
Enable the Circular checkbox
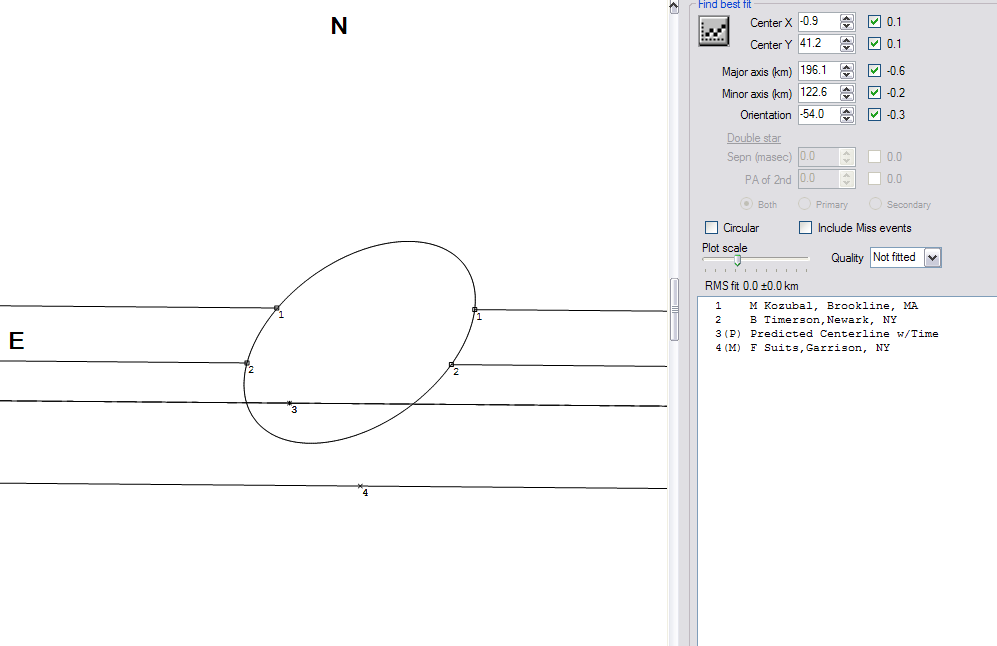click(712, 228)
